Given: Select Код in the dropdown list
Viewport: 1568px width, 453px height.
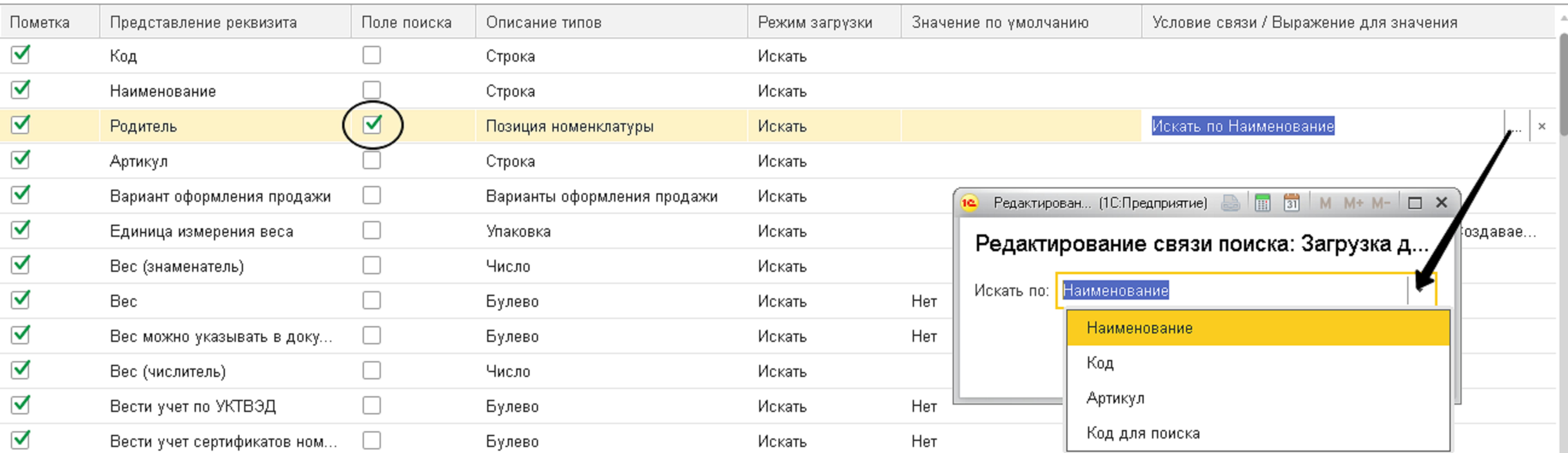Looking at the screenshot, I should (1258, 363).
